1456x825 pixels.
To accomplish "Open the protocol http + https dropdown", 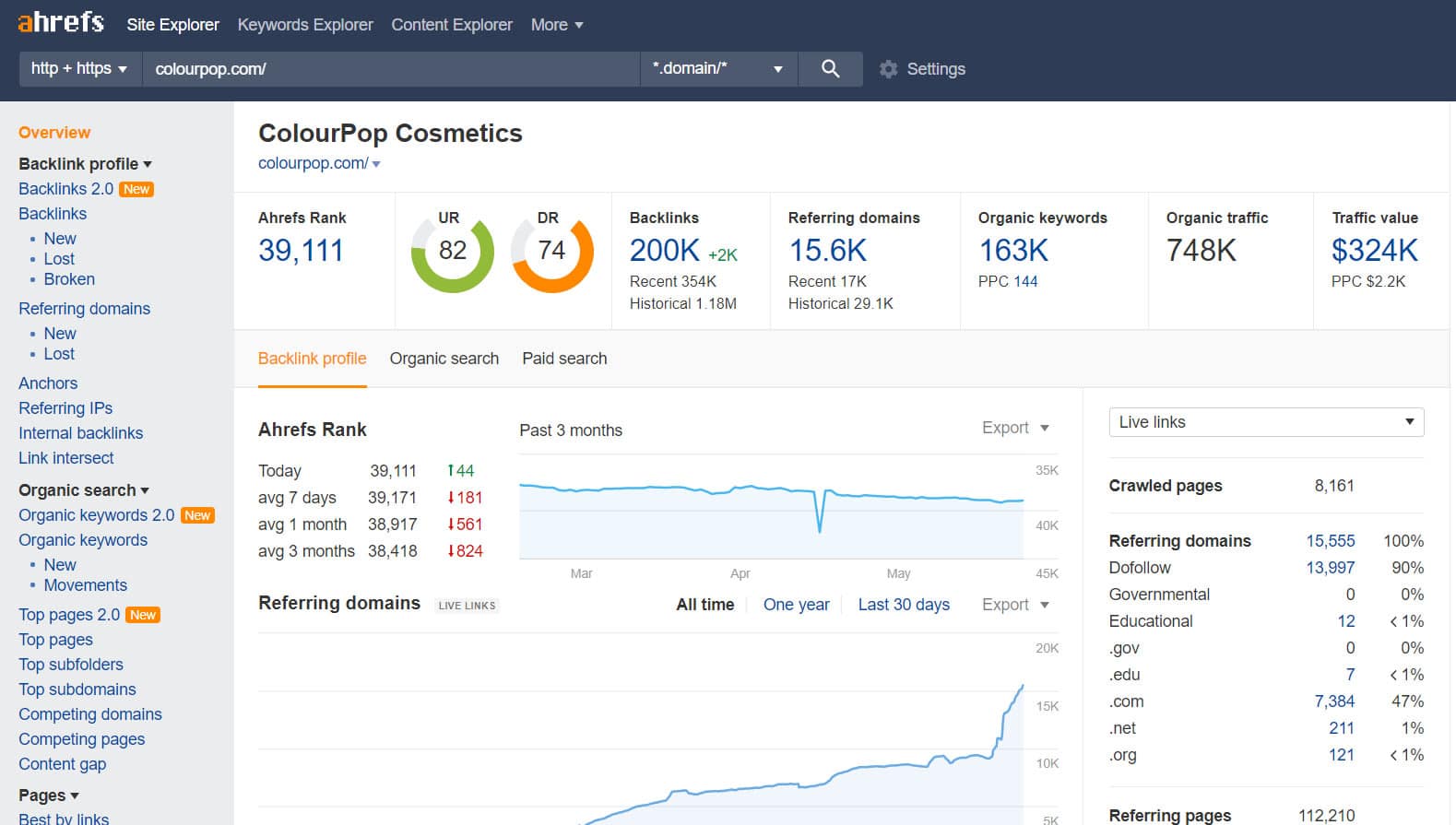I will click(x=79, y=68).
